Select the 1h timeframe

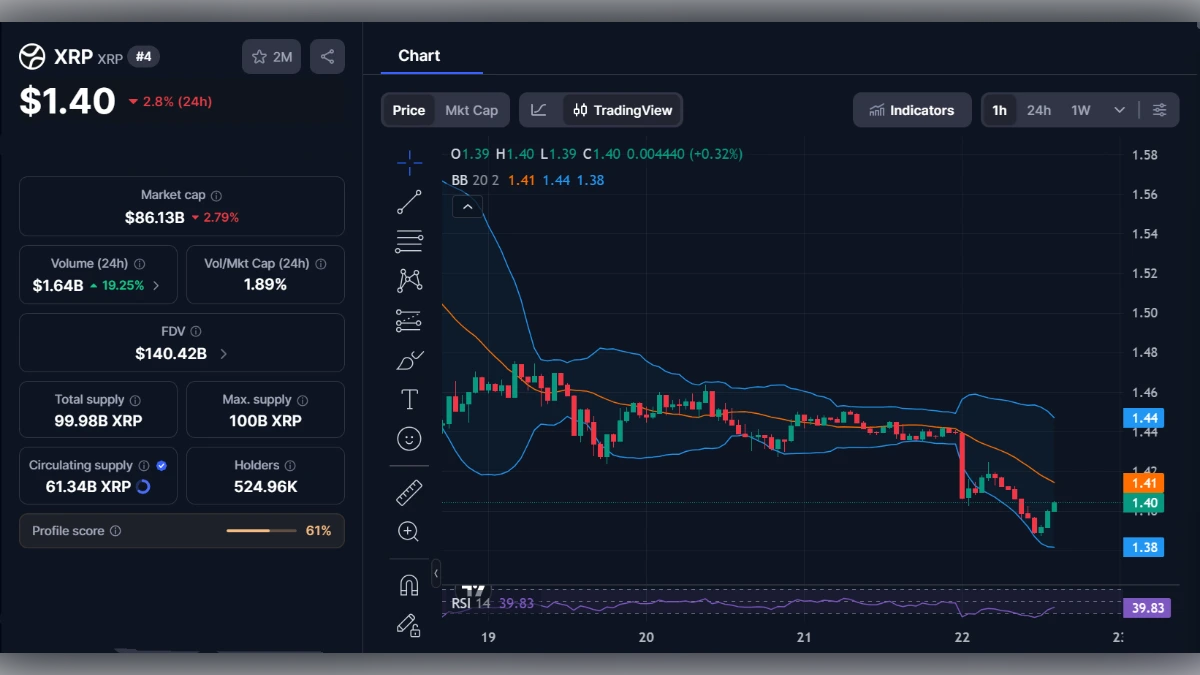[1000, 110]
